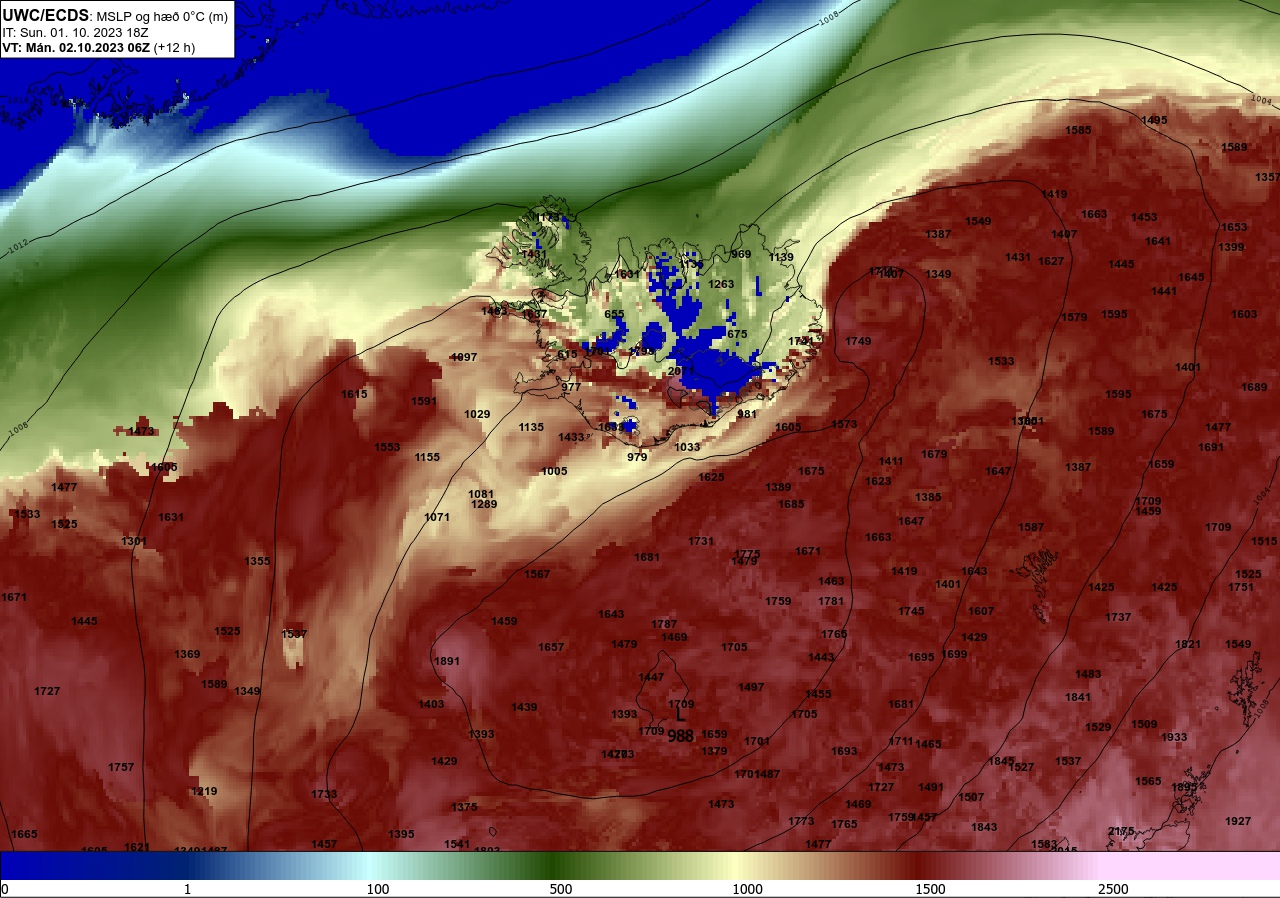Click the 1933 height value

pyautogui.click(x=1174, y=737)
